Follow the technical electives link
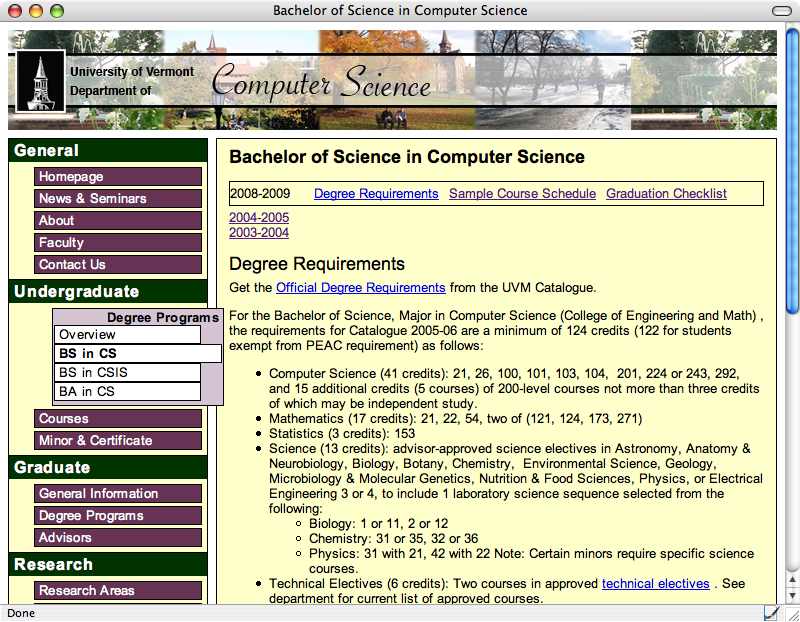The height and width of the screenshot is (622, 800). 656,584
